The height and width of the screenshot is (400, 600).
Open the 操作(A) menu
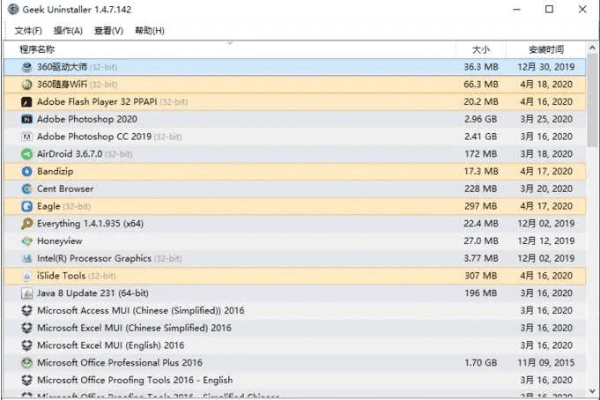68,30
